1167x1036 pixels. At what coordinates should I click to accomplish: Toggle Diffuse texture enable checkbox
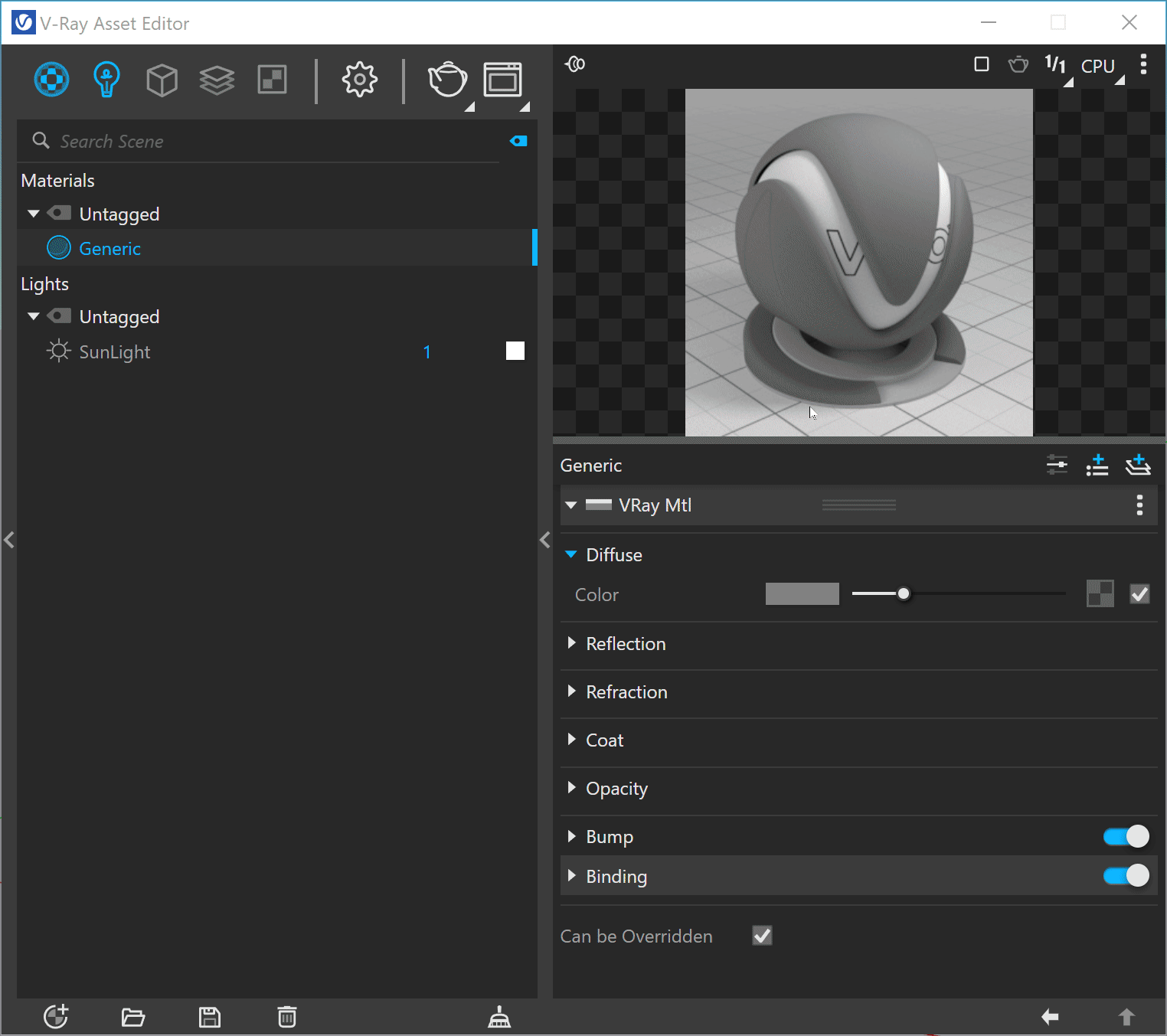coord(1140,593)
